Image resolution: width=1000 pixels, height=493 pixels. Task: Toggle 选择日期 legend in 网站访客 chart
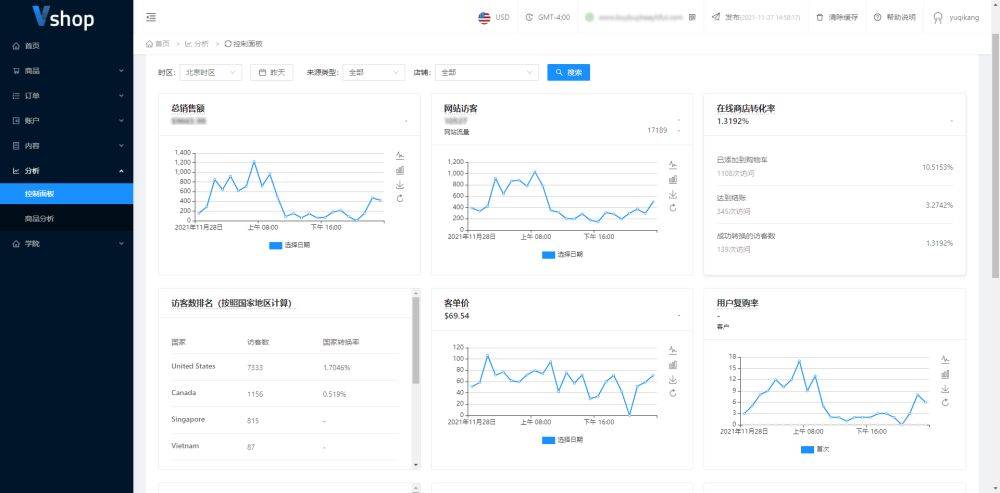(x=562, y=254)
